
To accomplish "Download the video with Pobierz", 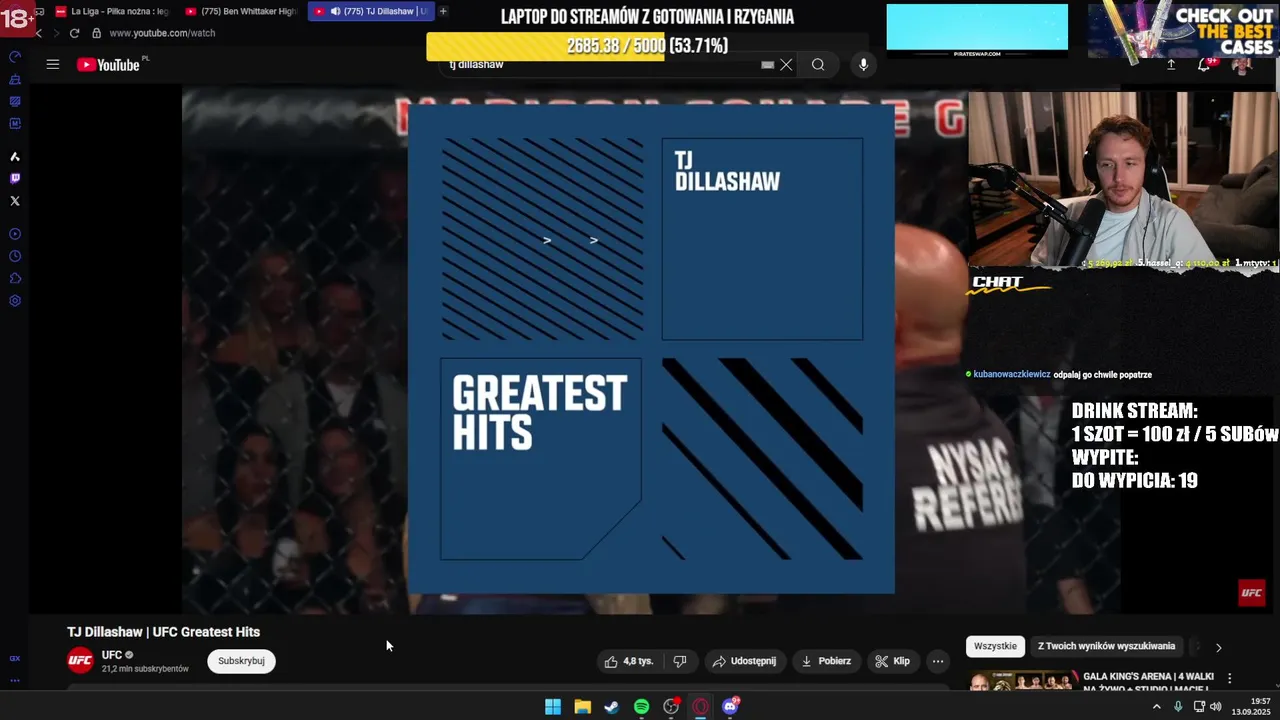I will (826, 661).
